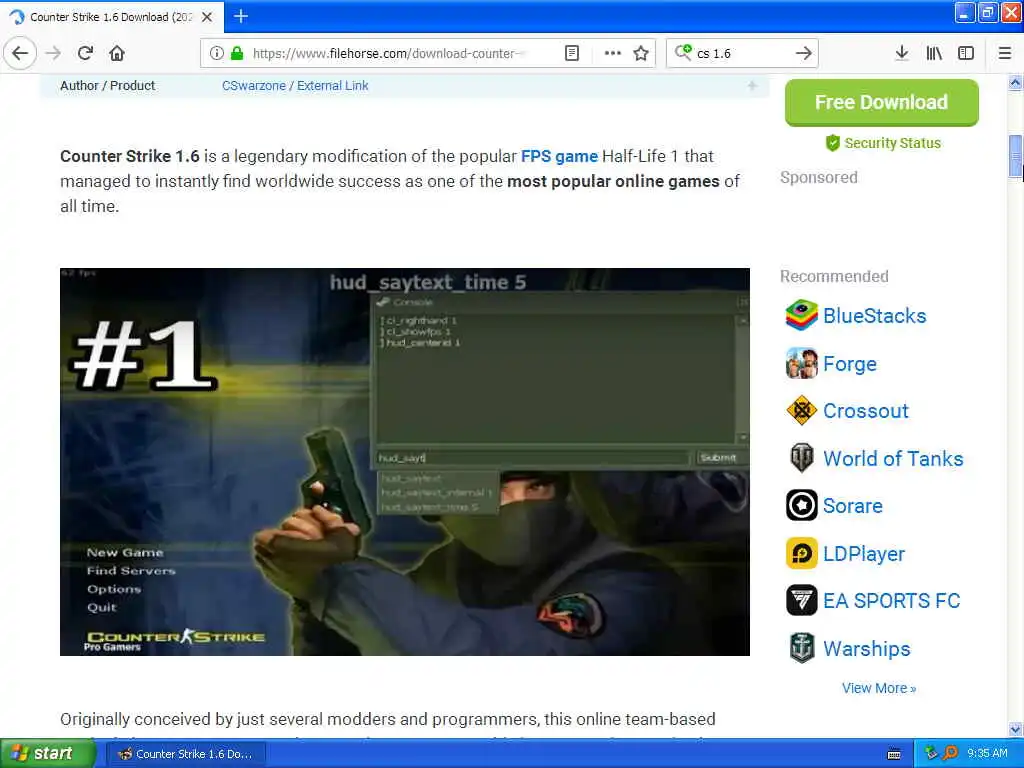The image size is (1024, 768).
Task: Toggle reader view in address bar
Action: point(571,53)
